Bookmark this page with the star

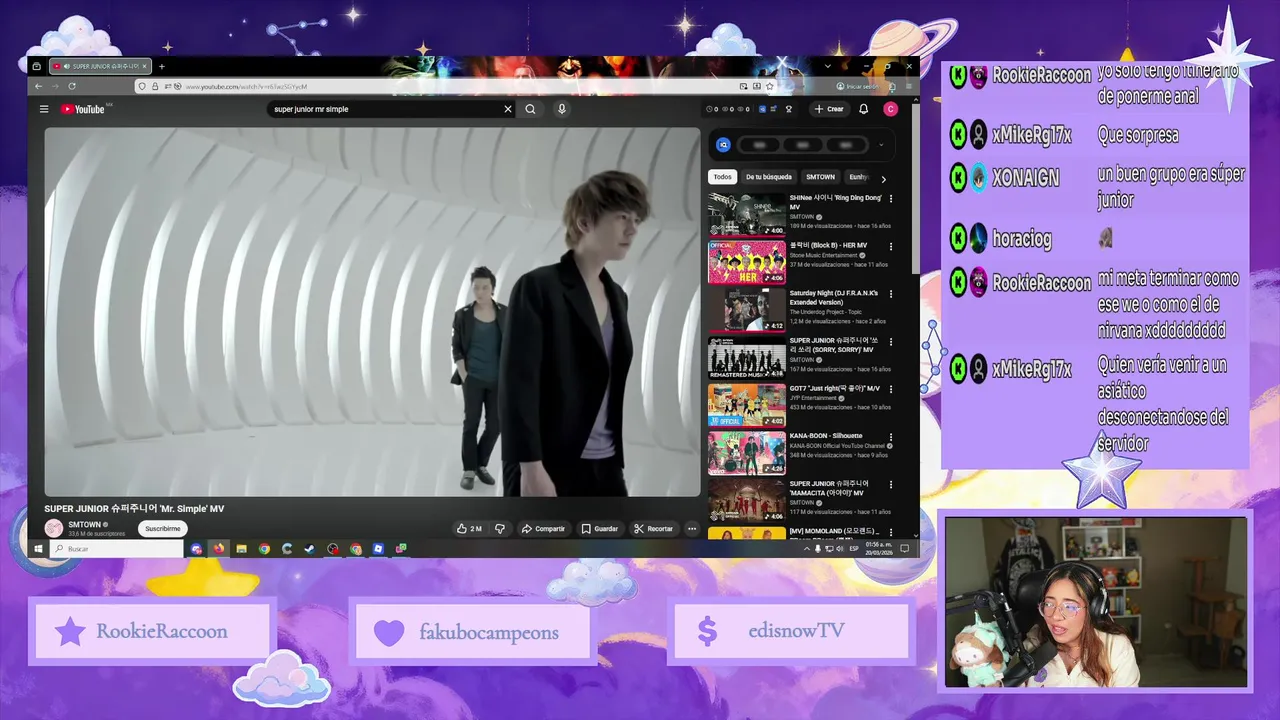coord(770,87)
